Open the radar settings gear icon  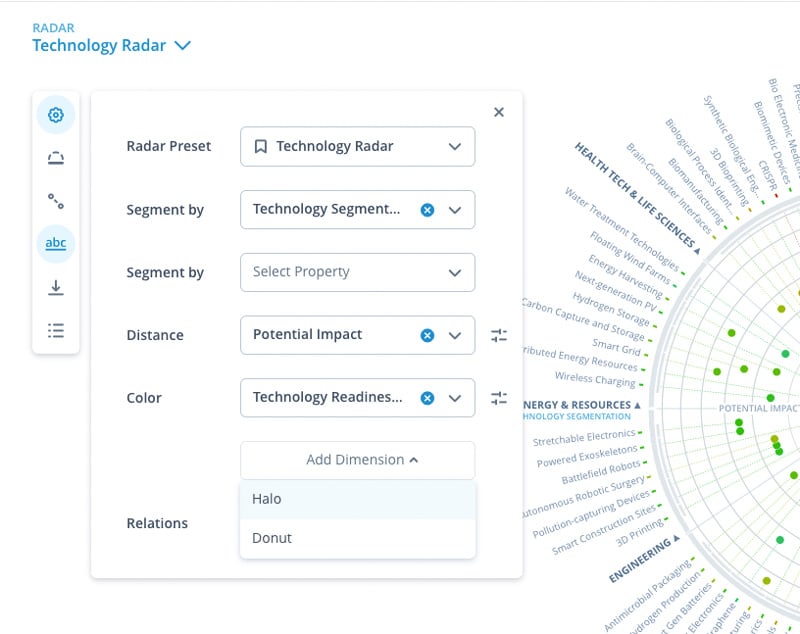[x=55, y=114]
